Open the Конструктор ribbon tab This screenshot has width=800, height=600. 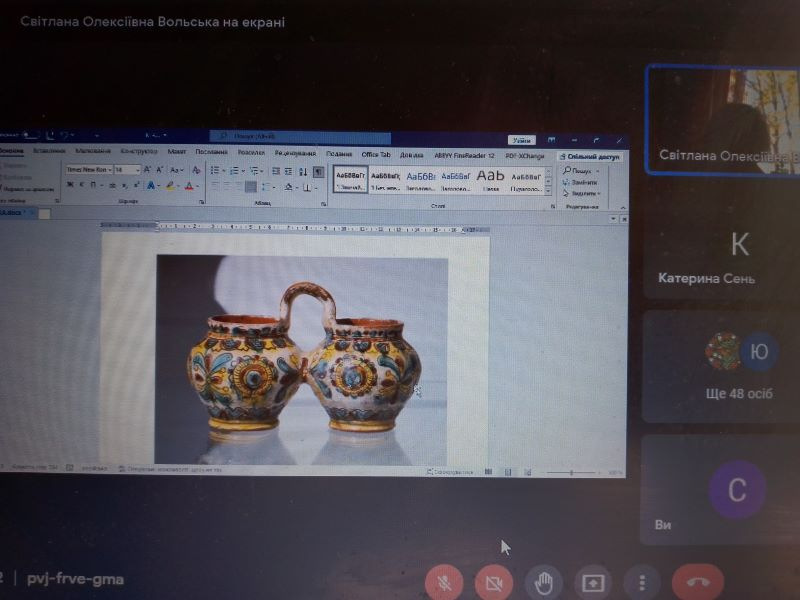coord(139,151)
